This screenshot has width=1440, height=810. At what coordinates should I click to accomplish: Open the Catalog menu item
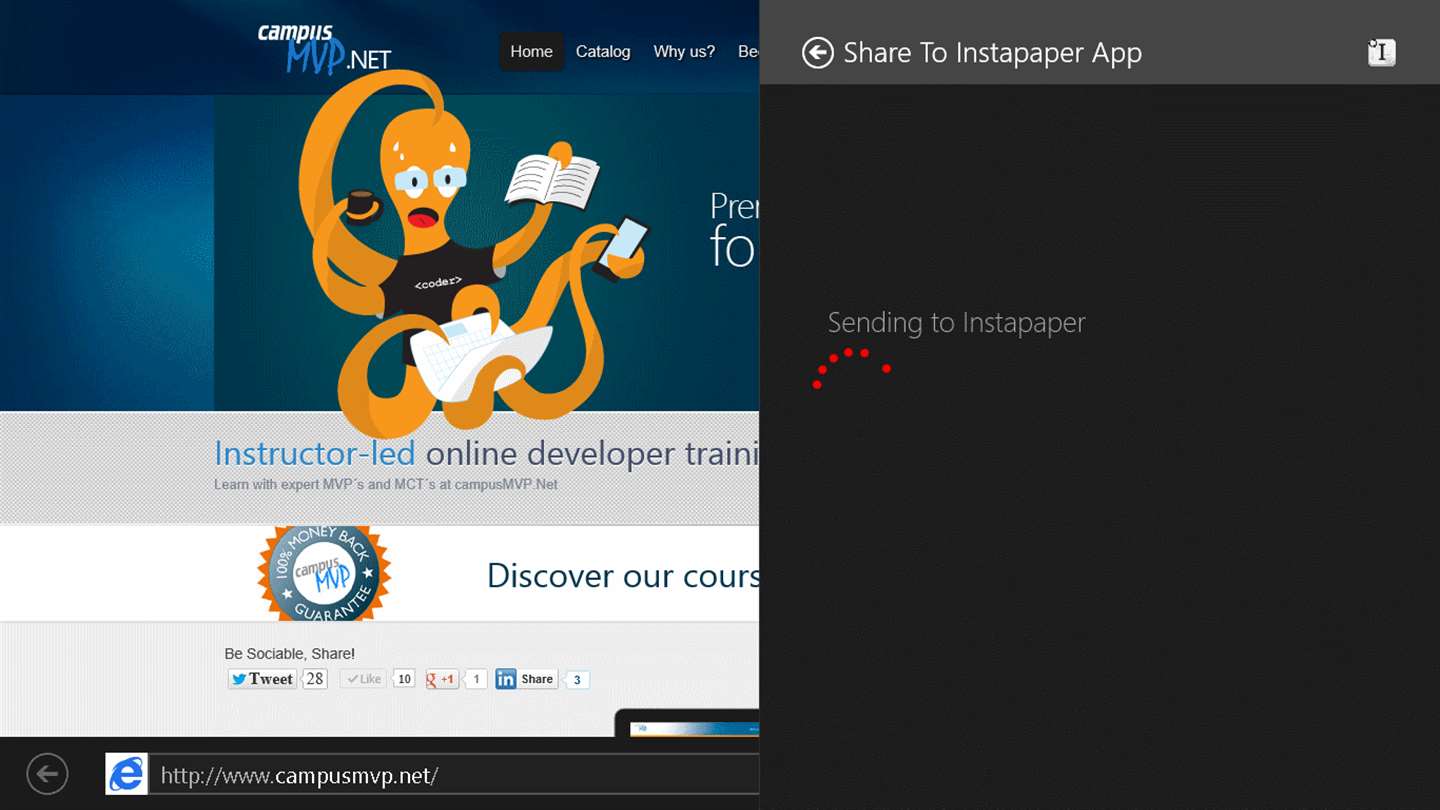click(603, 51)
